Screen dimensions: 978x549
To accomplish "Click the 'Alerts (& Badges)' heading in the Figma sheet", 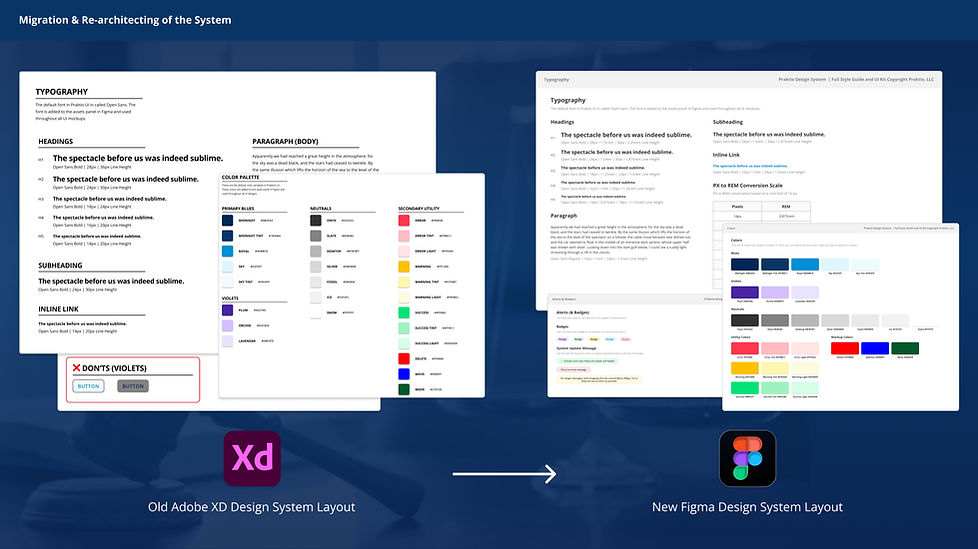I will [573, 312].
